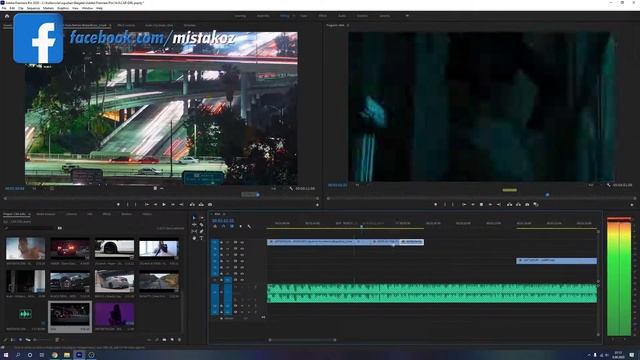Select the green audio clip on timeline
The height and width of the screenshot is (360, 640).
(x=432, y=293)
